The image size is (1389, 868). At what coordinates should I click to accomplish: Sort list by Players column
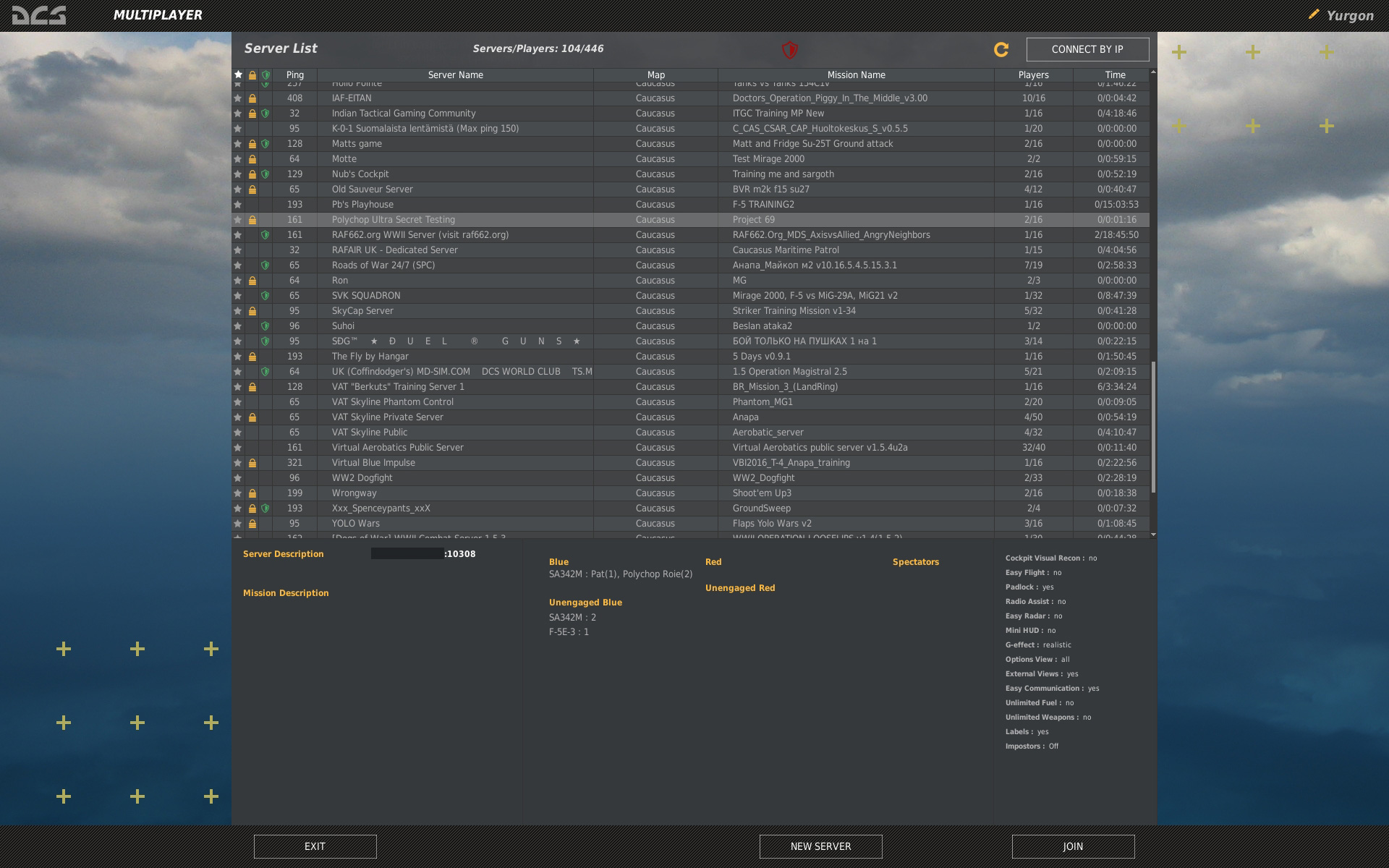coord(1033,75)
